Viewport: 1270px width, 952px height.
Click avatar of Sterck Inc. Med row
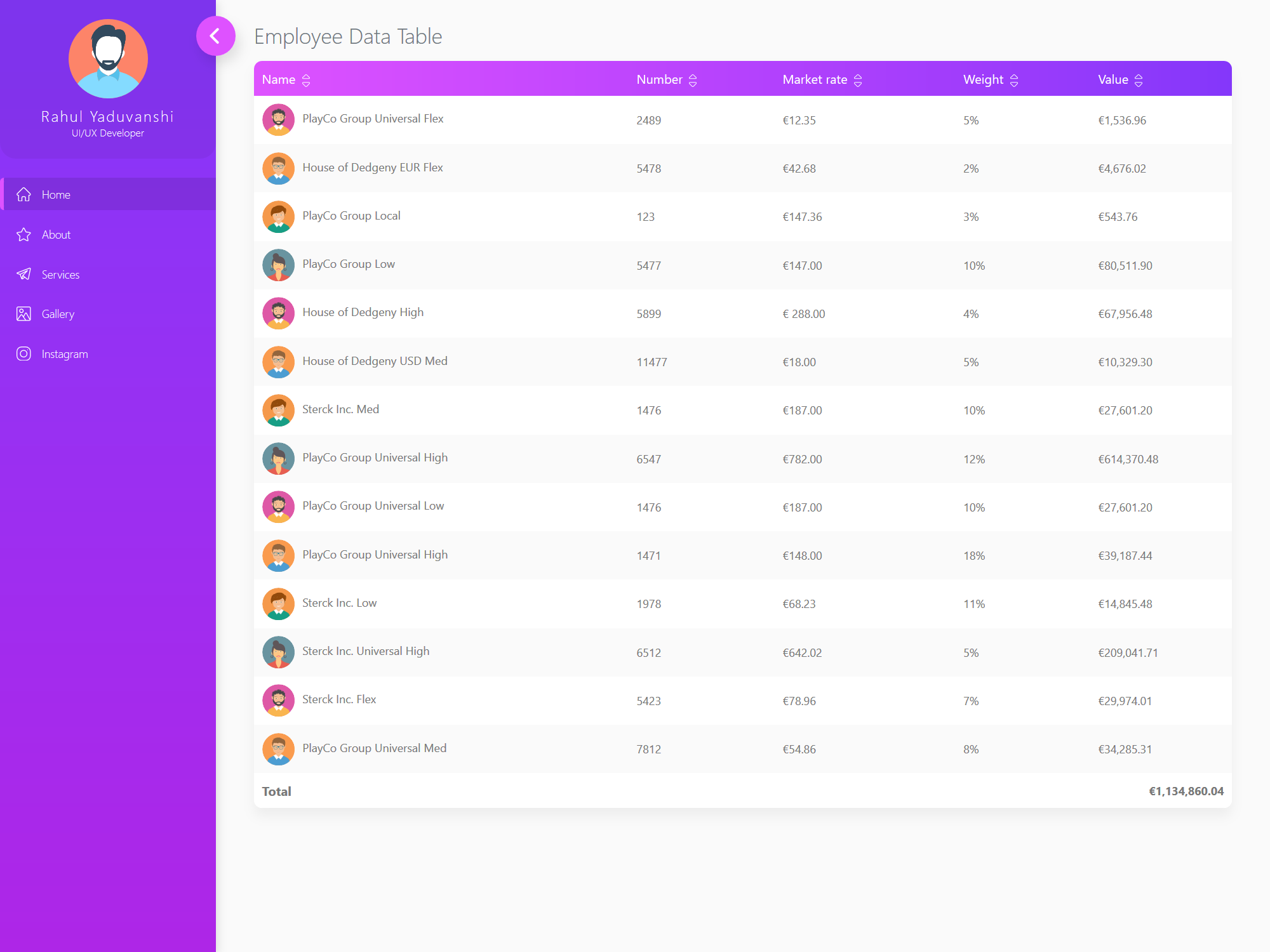[278, 411]
